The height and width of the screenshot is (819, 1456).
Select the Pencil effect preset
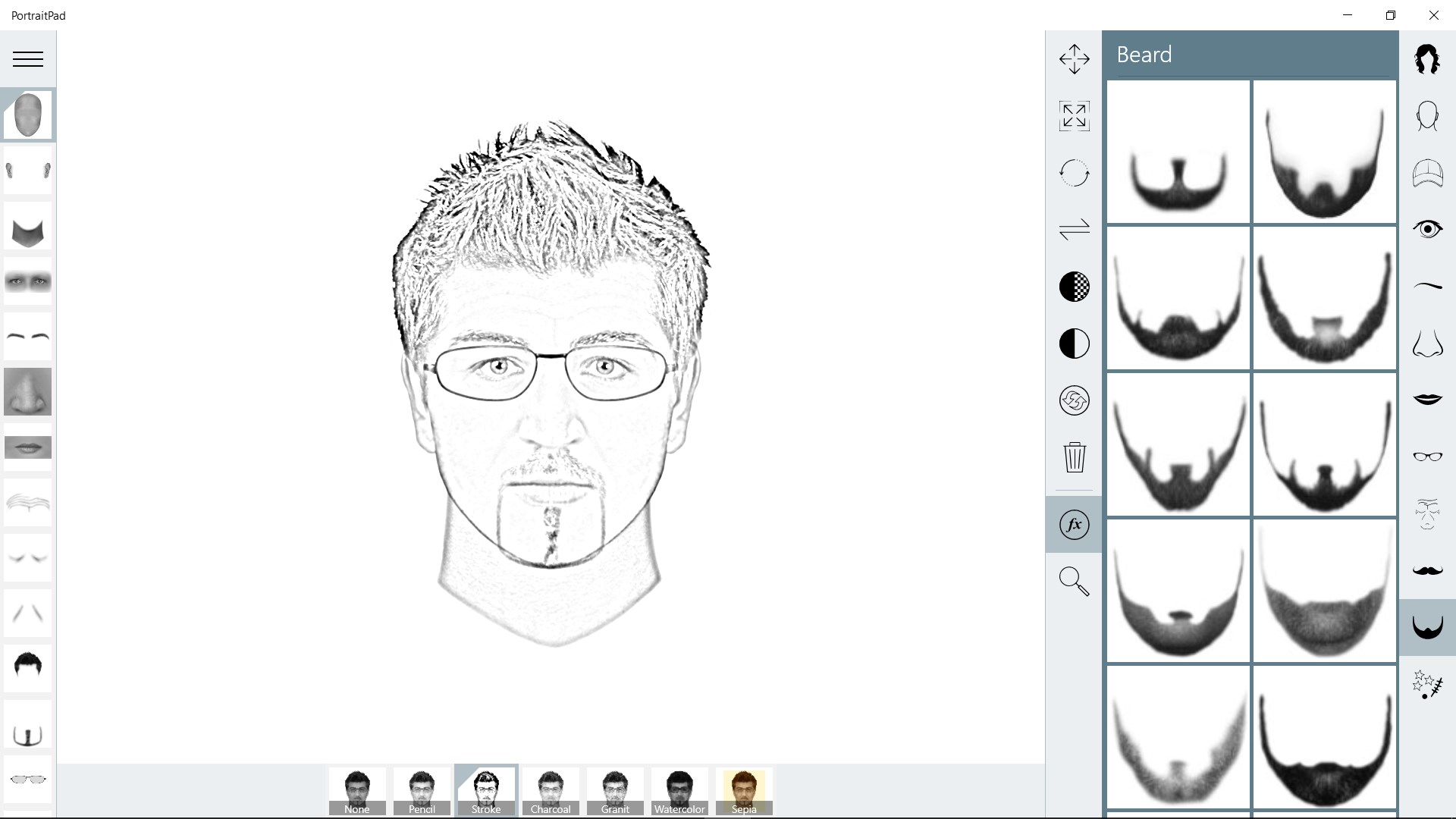pyautogui.click(x=422, y=792)
